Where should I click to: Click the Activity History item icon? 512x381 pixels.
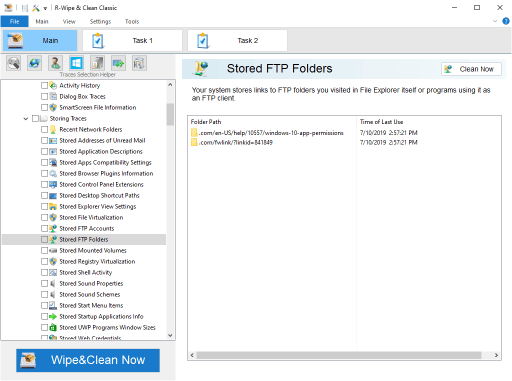(53, 85)
